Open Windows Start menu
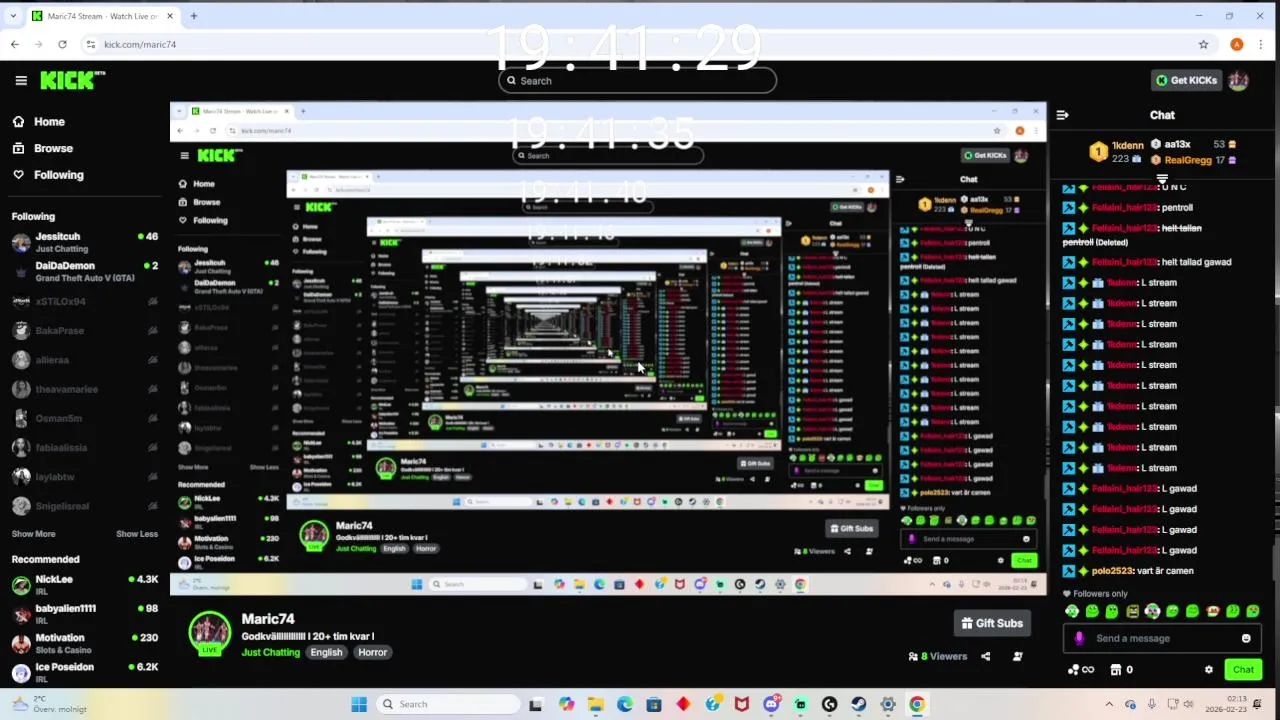Screen dimensions: 1280x720 [x=359, y=704]
